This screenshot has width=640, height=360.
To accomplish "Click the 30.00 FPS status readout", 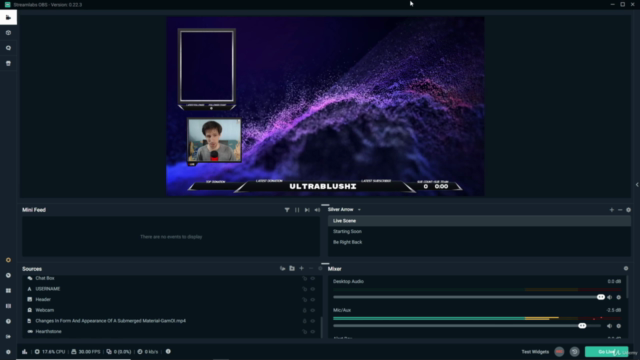I will click(x=86, y=351).
